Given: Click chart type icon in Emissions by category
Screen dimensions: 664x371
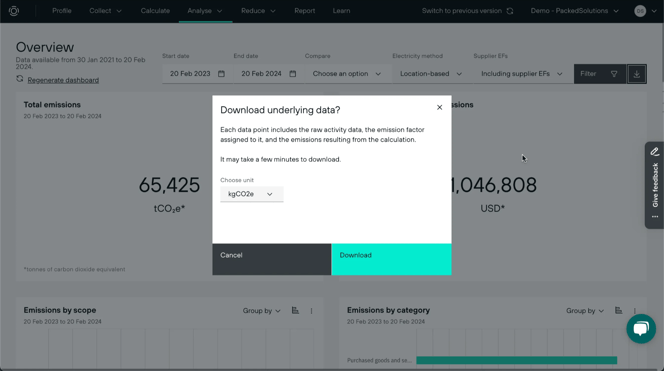Looking at the screenshot, I should tap(619, 310).
